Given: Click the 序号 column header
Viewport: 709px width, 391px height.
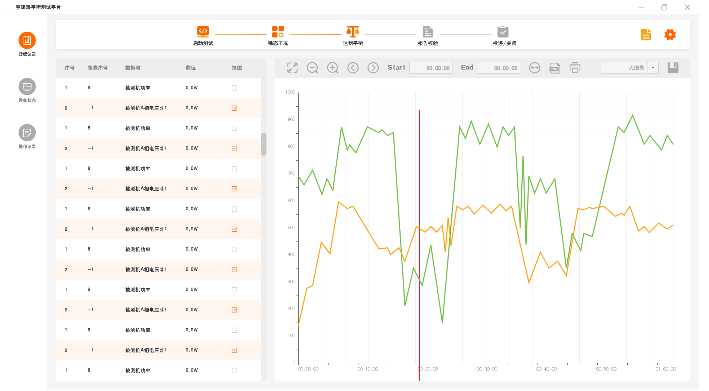Looking at the screenshot, I should 69,68.
